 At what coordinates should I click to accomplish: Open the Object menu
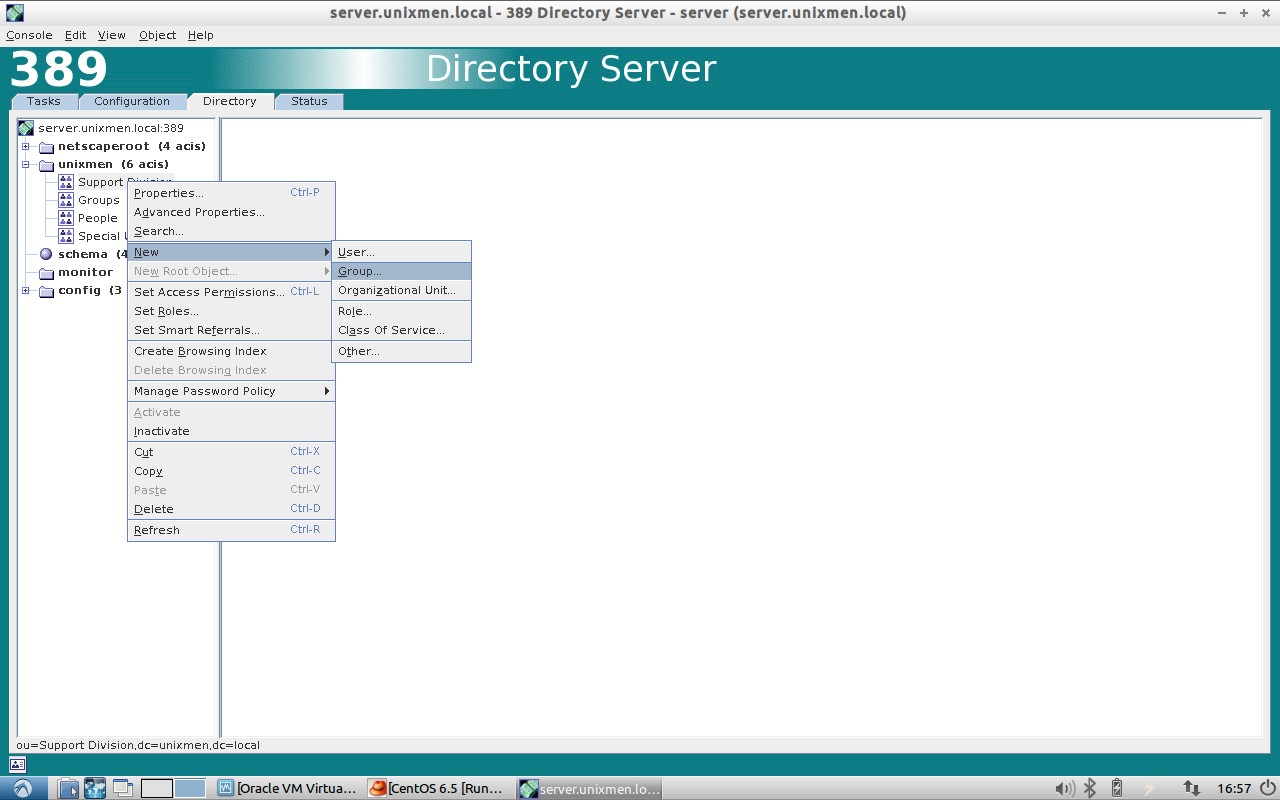[157, 35]
